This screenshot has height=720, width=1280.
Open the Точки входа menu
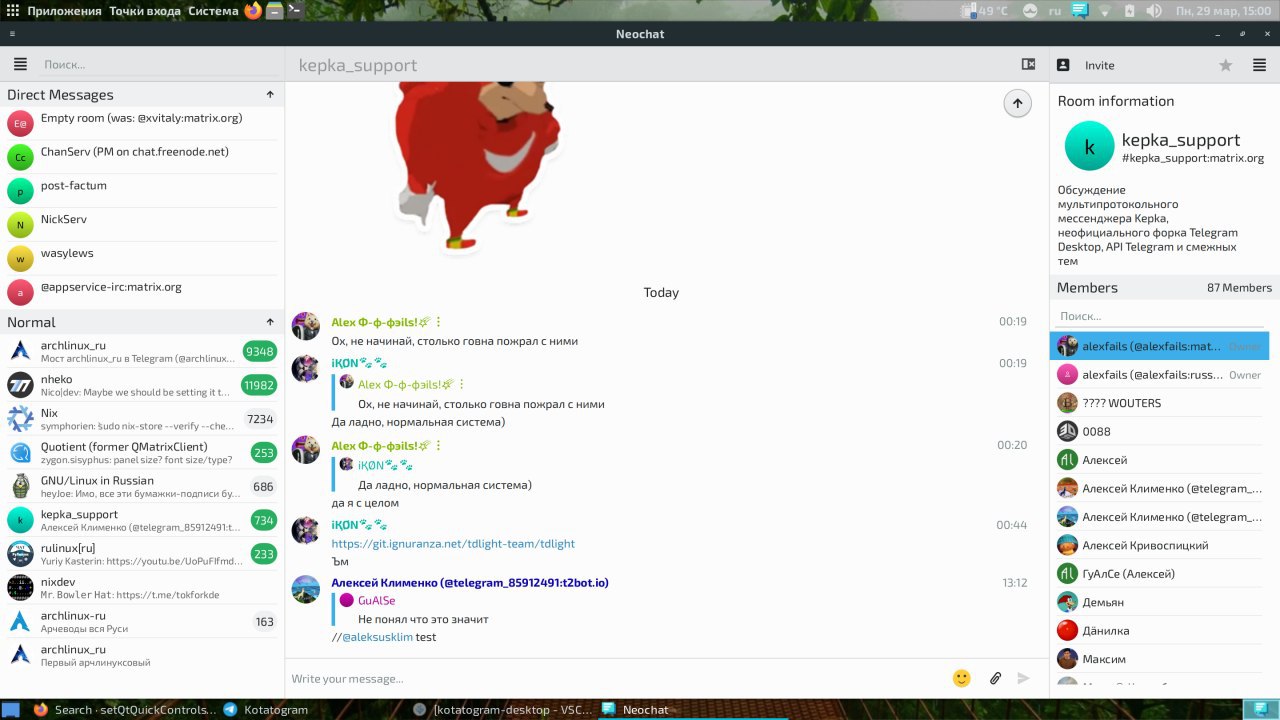[145, 11]
